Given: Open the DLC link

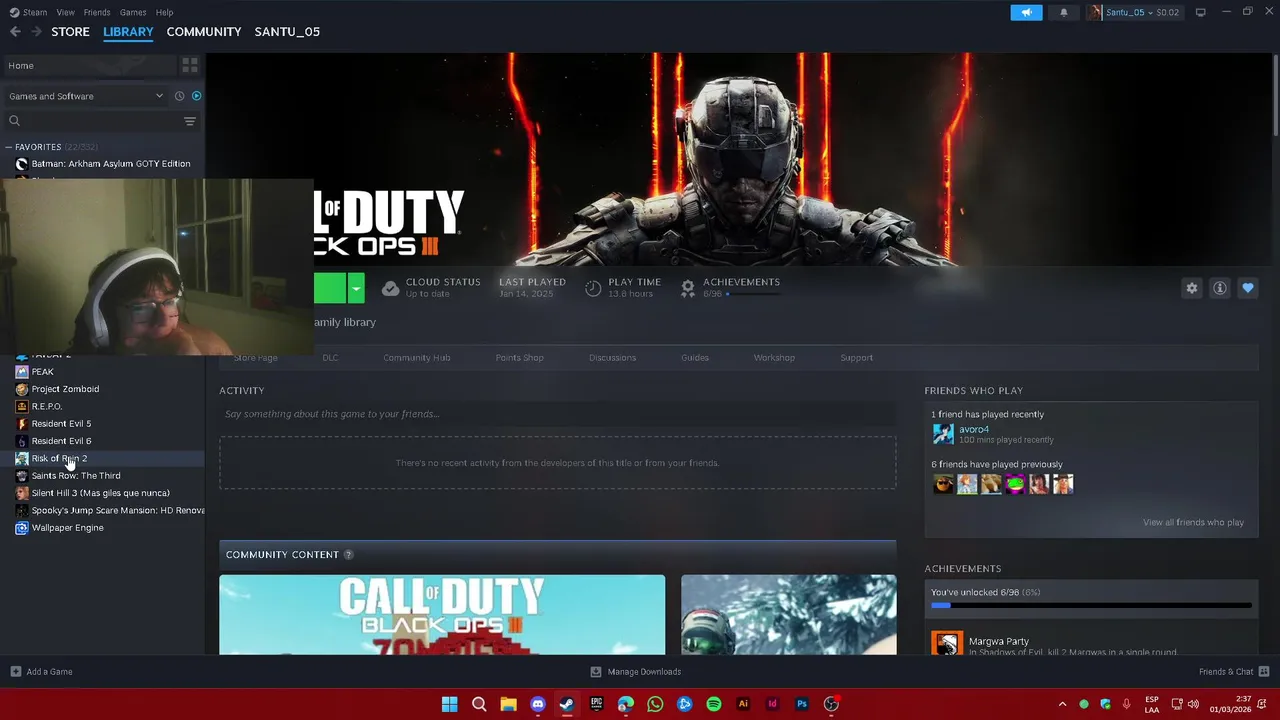Looking at the screenshot, I should pyautogui.click(x=330, y=357).
